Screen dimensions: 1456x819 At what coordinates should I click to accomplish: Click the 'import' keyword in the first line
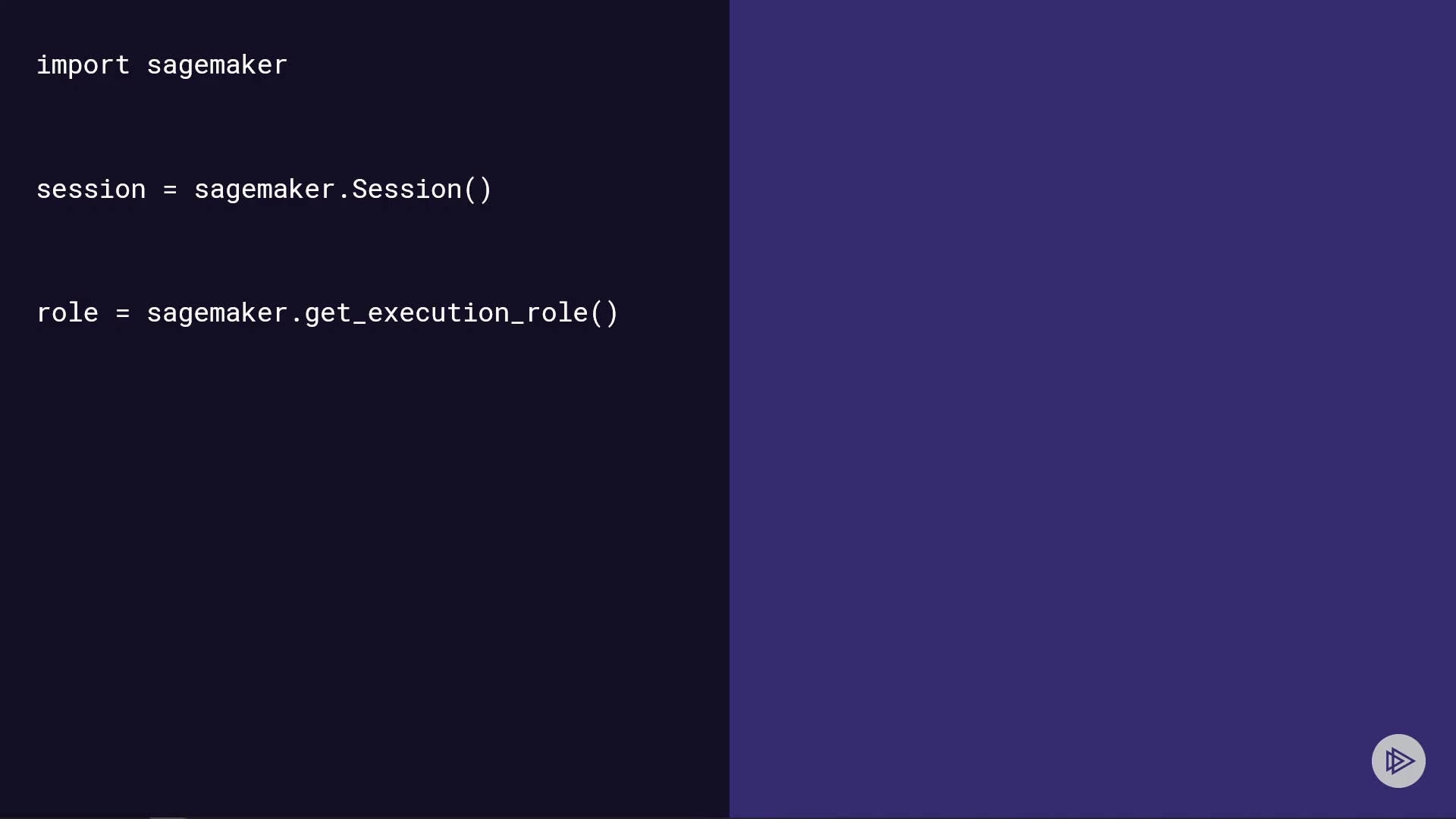coord(83,65)
